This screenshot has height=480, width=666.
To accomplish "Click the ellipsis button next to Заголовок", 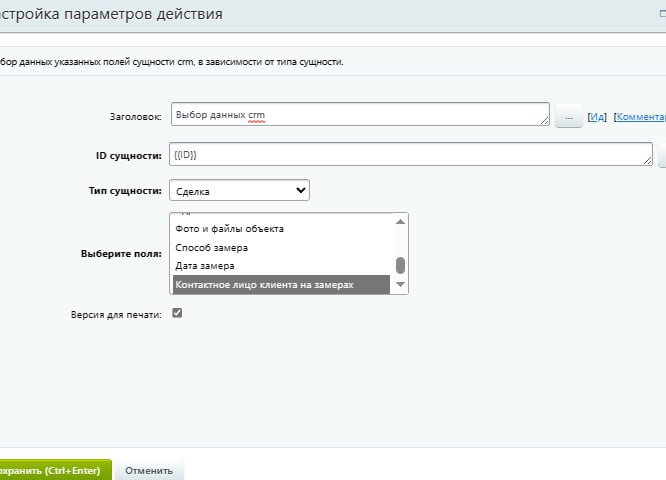I will point(568,117).
